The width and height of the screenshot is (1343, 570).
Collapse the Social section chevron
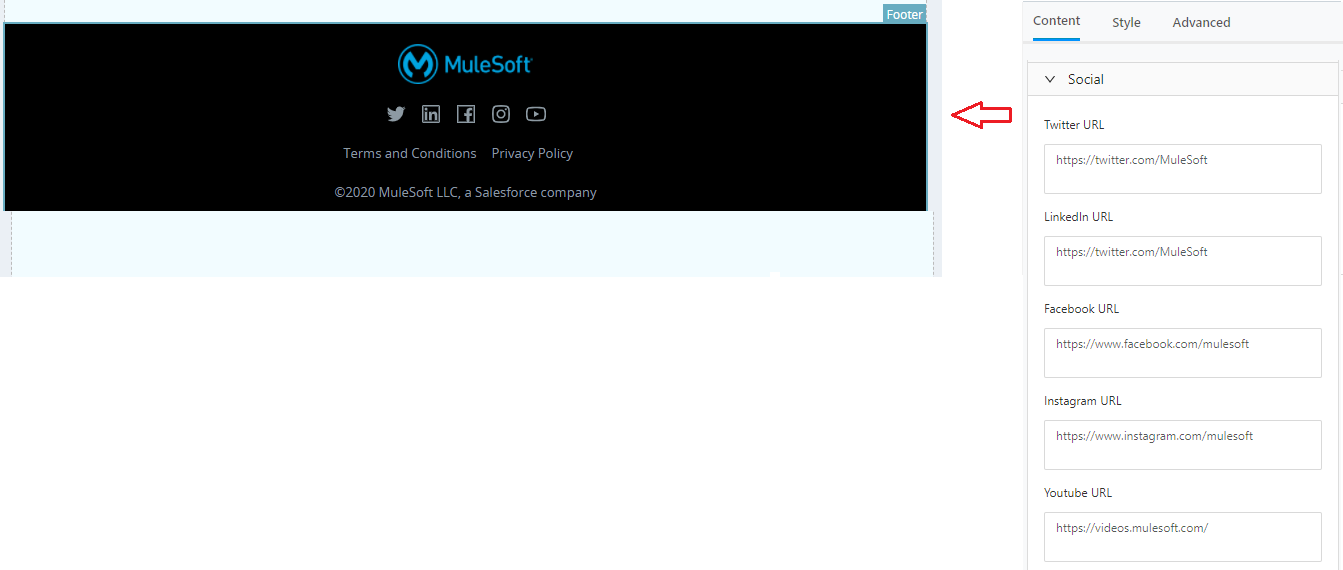point(1050,79)
